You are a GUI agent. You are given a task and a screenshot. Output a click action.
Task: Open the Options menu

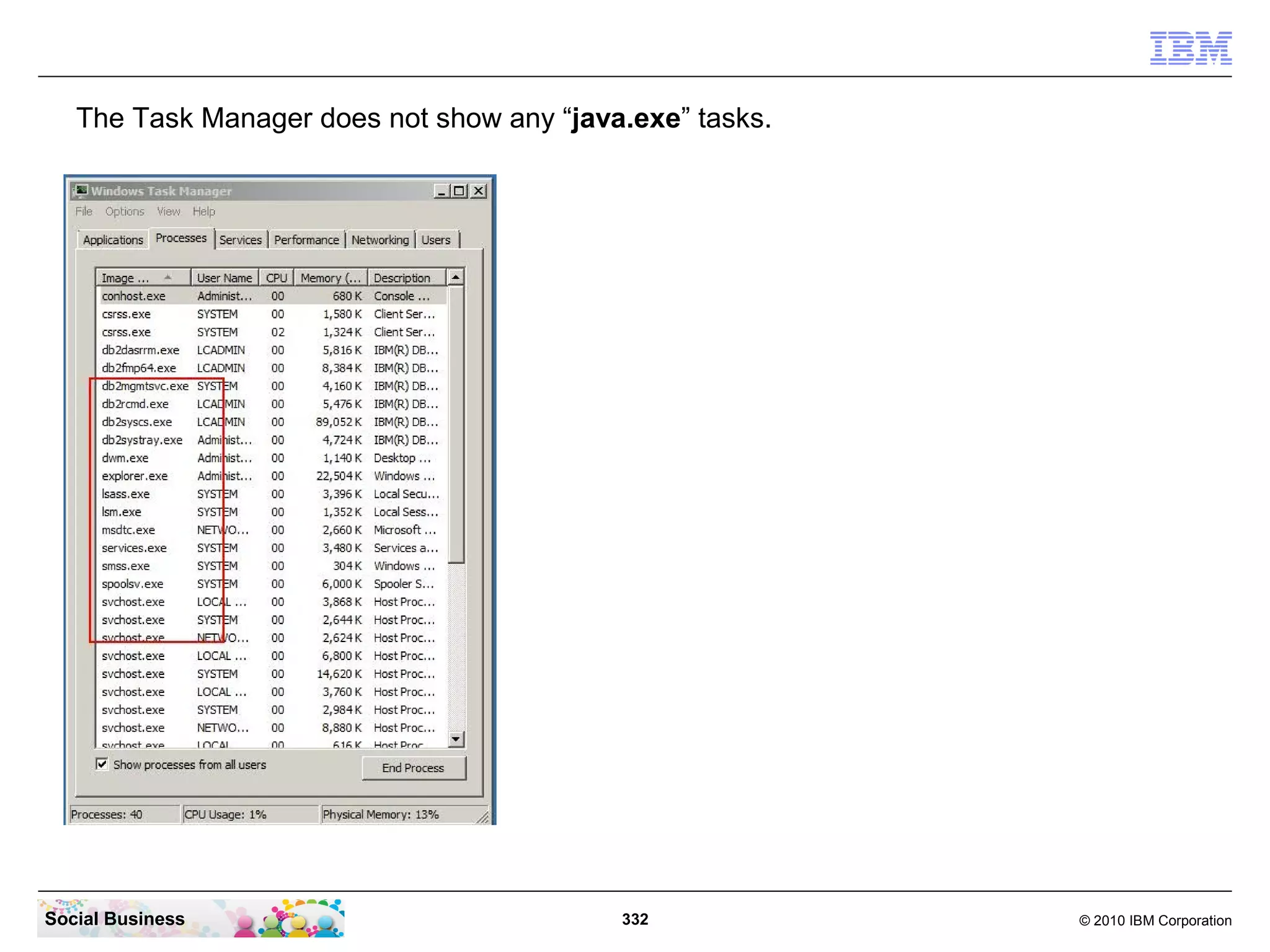coord(125,211)
